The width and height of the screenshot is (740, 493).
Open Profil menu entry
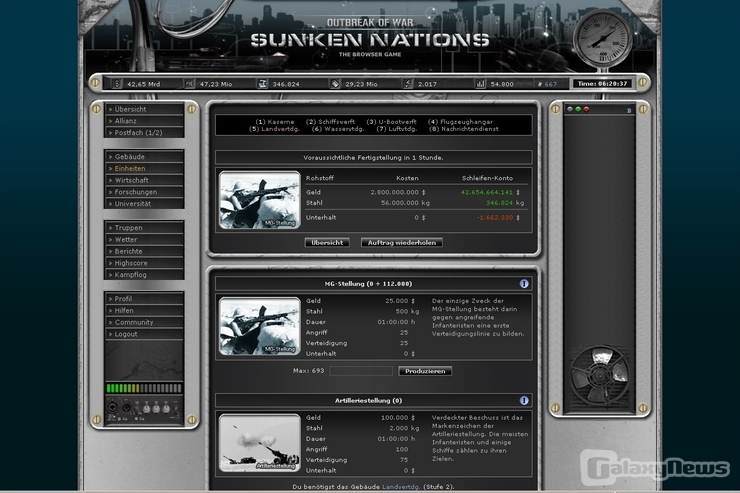(144, 299)
